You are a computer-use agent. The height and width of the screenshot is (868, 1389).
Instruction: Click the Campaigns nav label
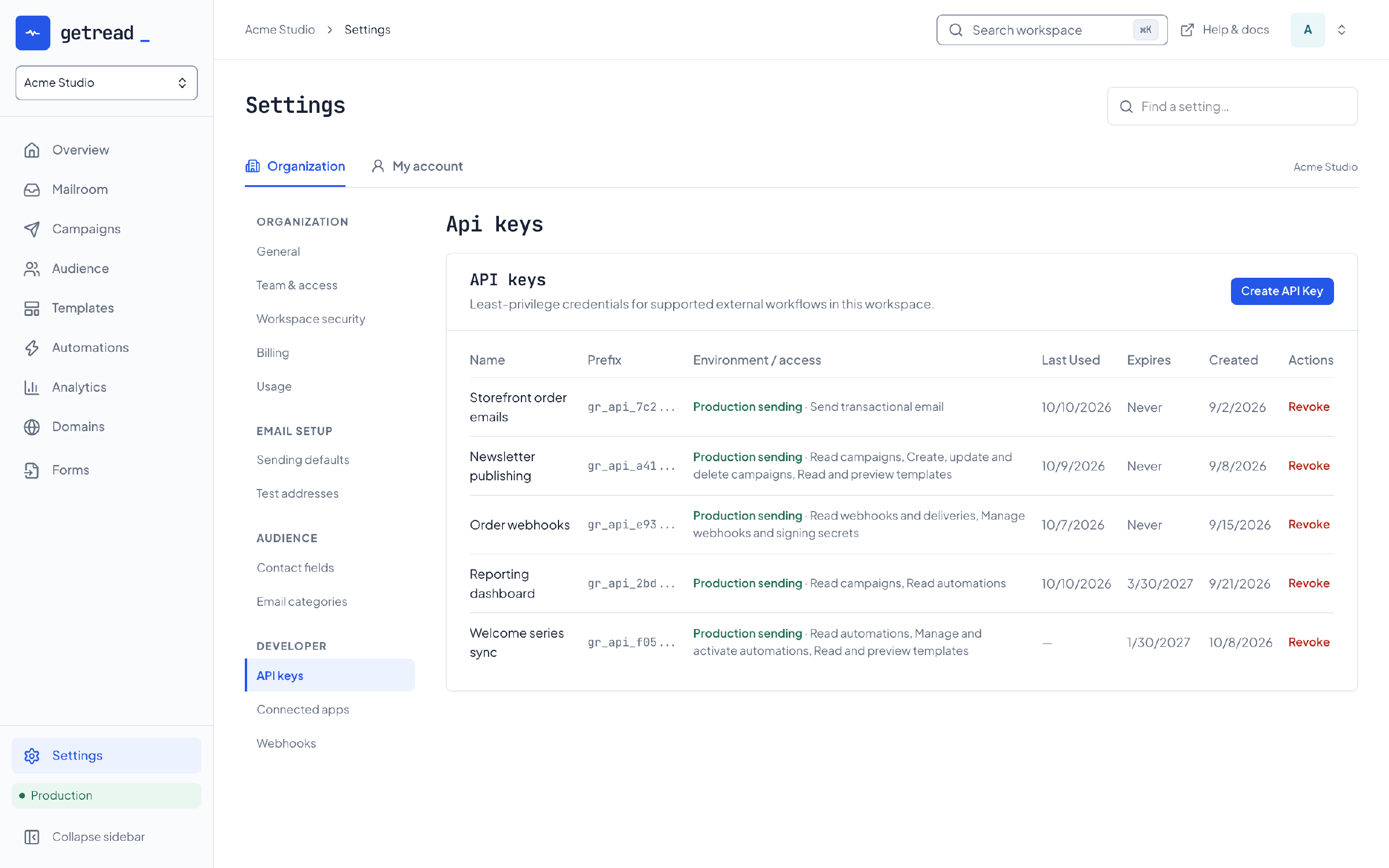(86, 229)
